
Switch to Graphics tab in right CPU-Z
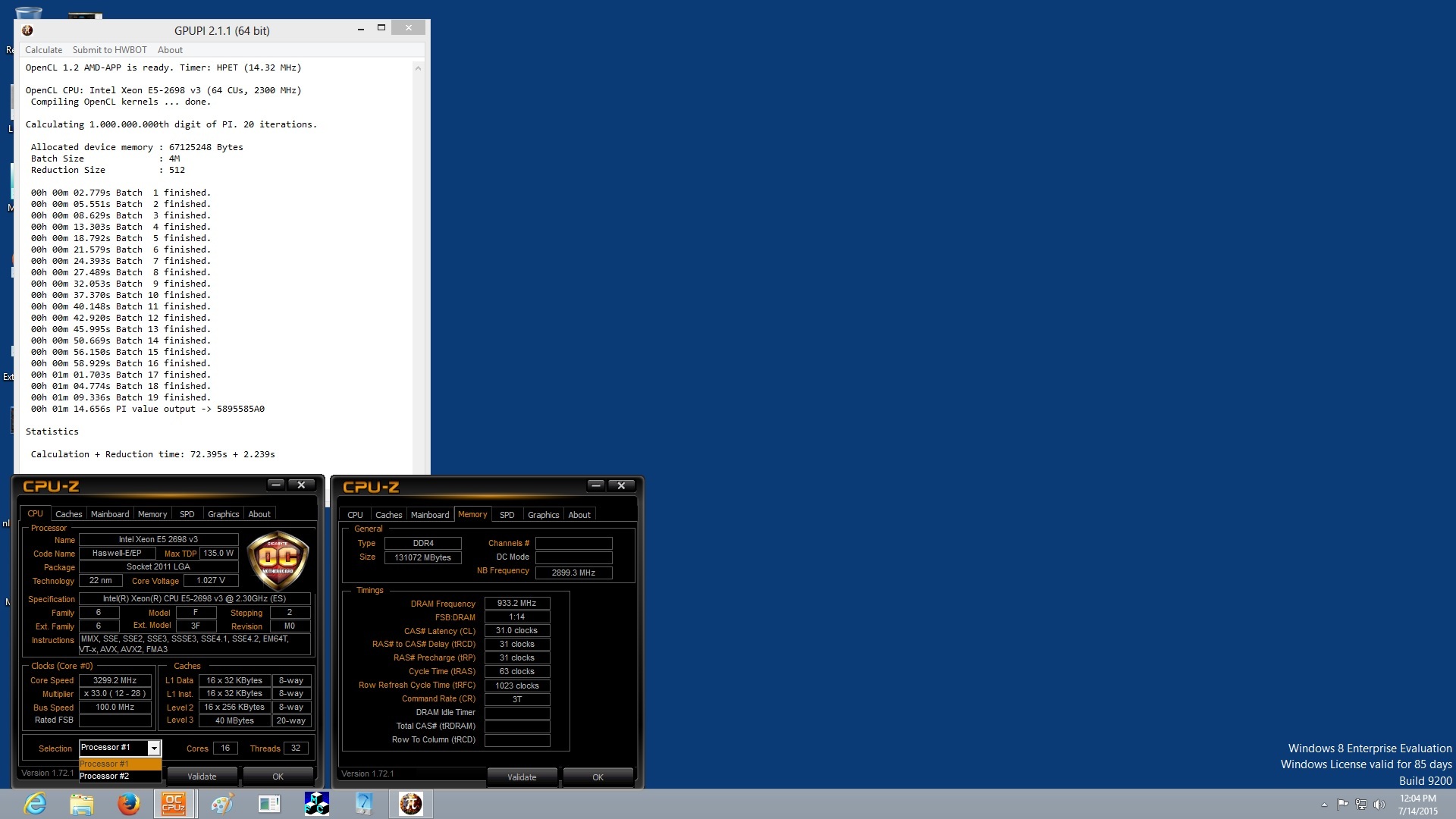(x=544, y=515)
